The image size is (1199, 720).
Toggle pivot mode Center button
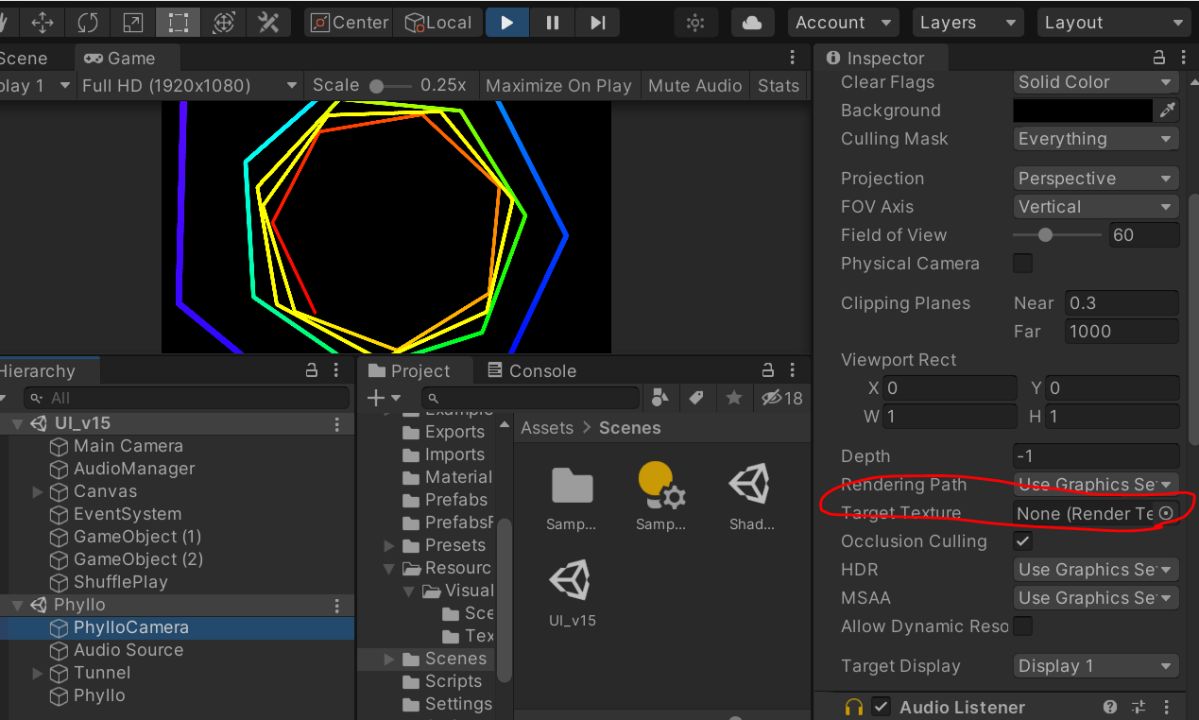tap(349, 23)
